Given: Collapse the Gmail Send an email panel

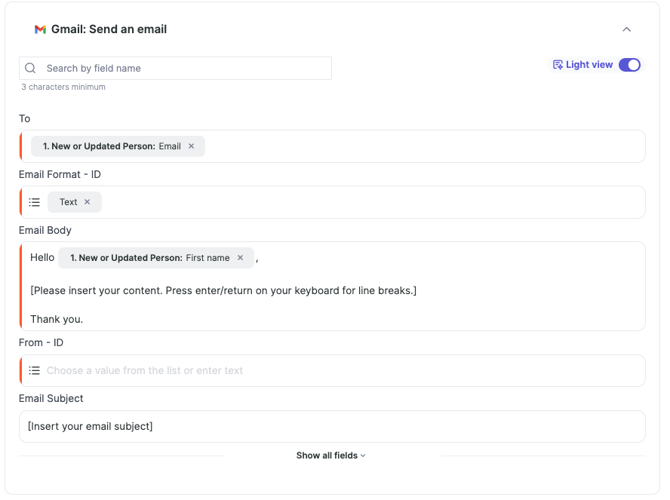Looking at the screenshot, I should click(x=627, y=30).
